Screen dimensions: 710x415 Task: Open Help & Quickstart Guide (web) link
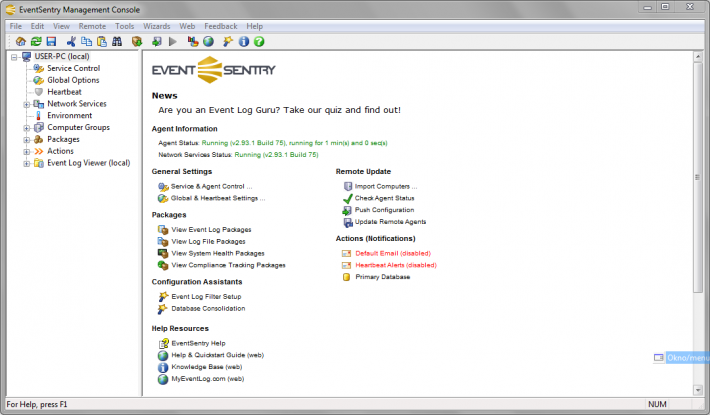217,355
